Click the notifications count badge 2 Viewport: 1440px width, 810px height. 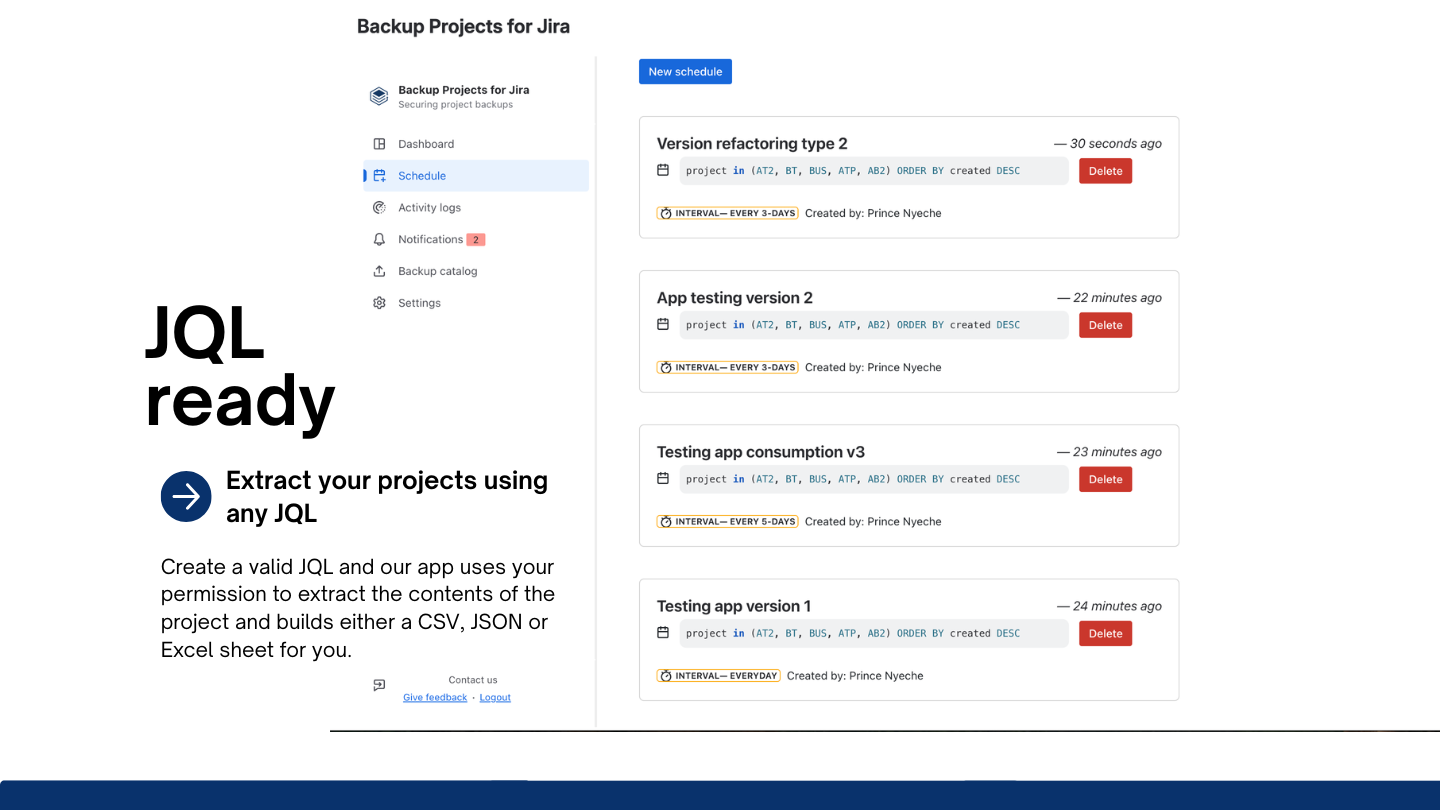476,240
